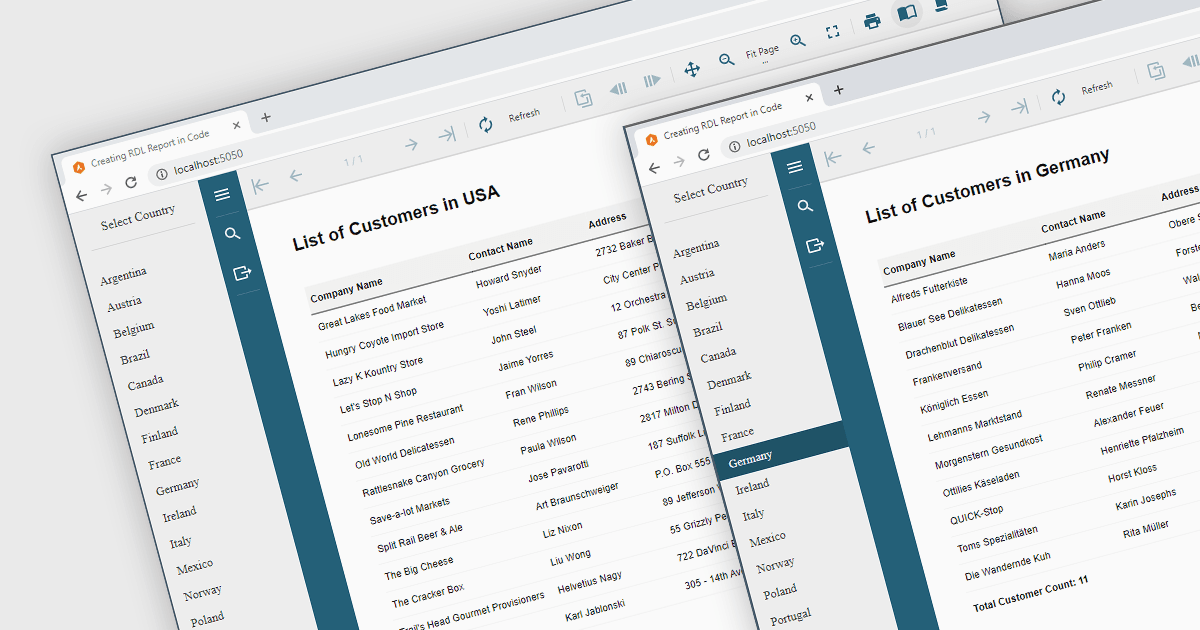Go to previous page in USA window
Image resolution: width=1200 pixels, height=630 pixels.
[295, 176]
